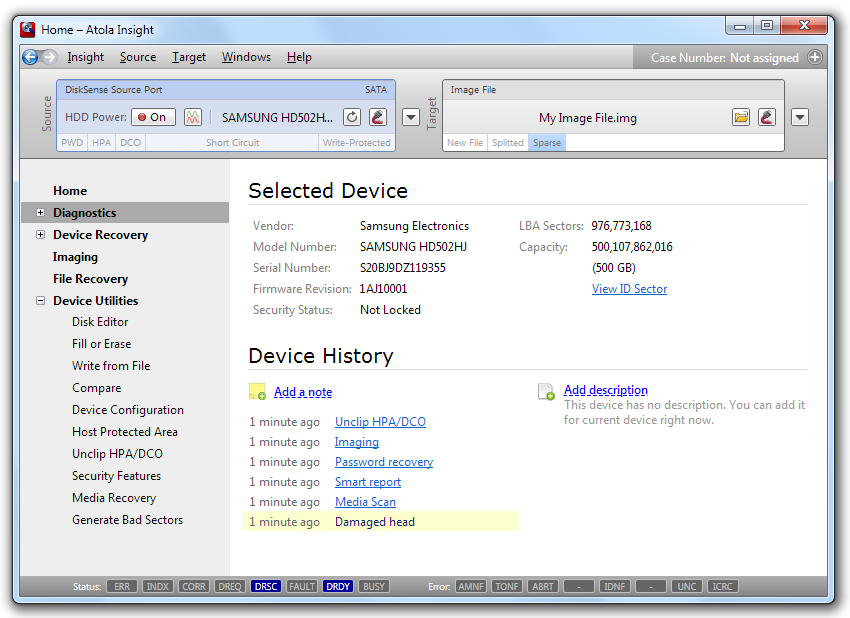
Task: Toggle the HDD Power On button
Action: pyautogui.click(x=153, y=117)
